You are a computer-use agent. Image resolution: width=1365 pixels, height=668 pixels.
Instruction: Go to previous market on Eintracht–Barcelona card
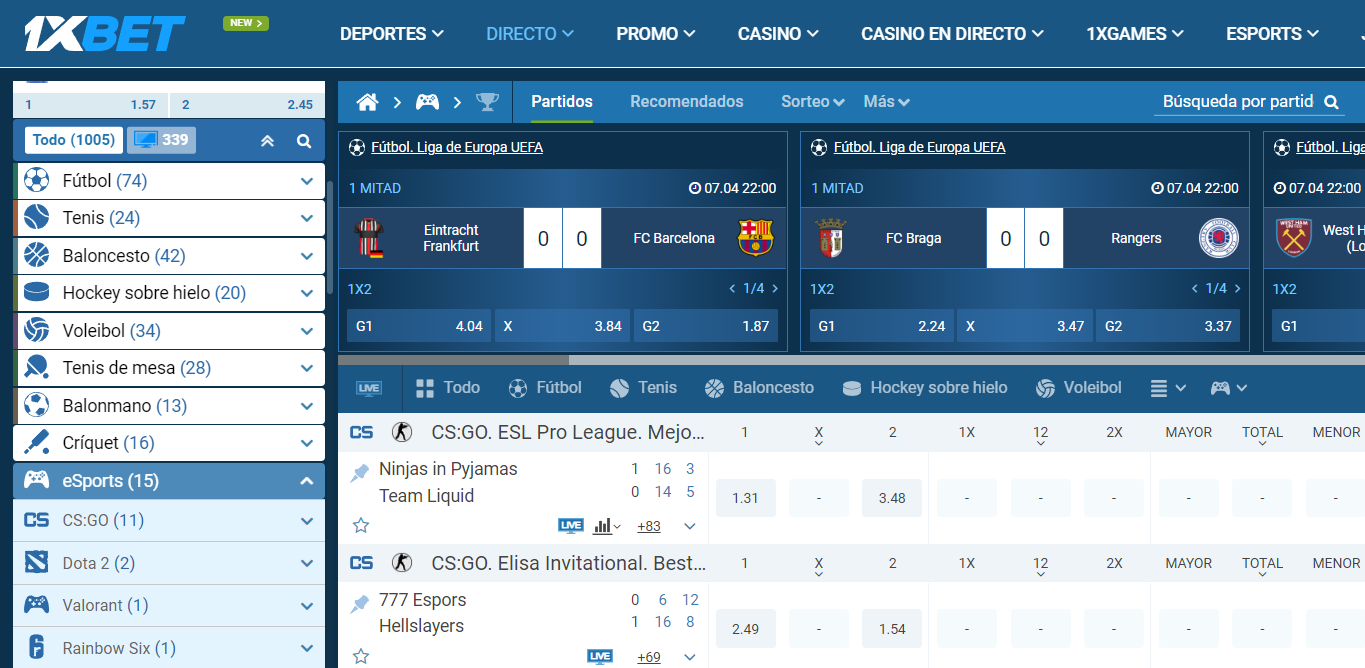[733, 288]
